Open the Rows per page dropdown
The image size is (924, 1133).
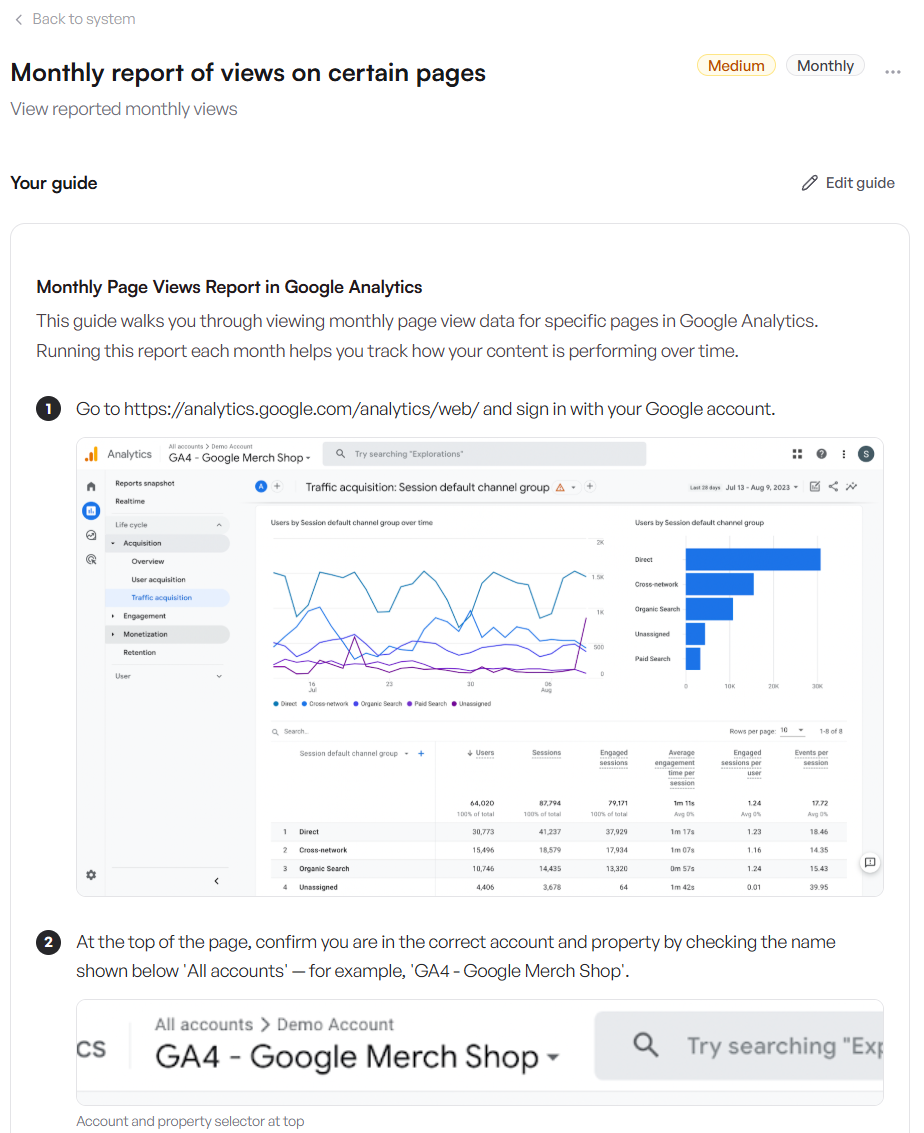[x=793, y=731]
